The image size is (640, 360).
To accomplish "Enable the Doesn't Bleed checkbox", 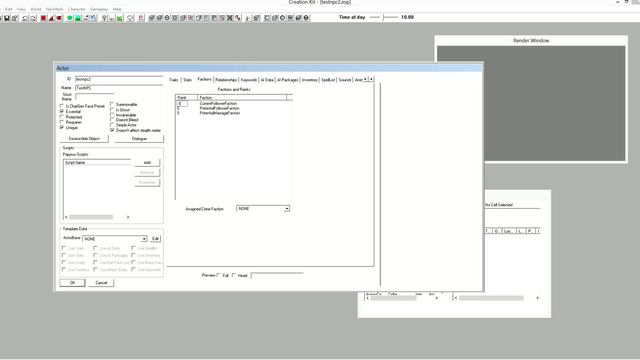I will coord(112,120).
